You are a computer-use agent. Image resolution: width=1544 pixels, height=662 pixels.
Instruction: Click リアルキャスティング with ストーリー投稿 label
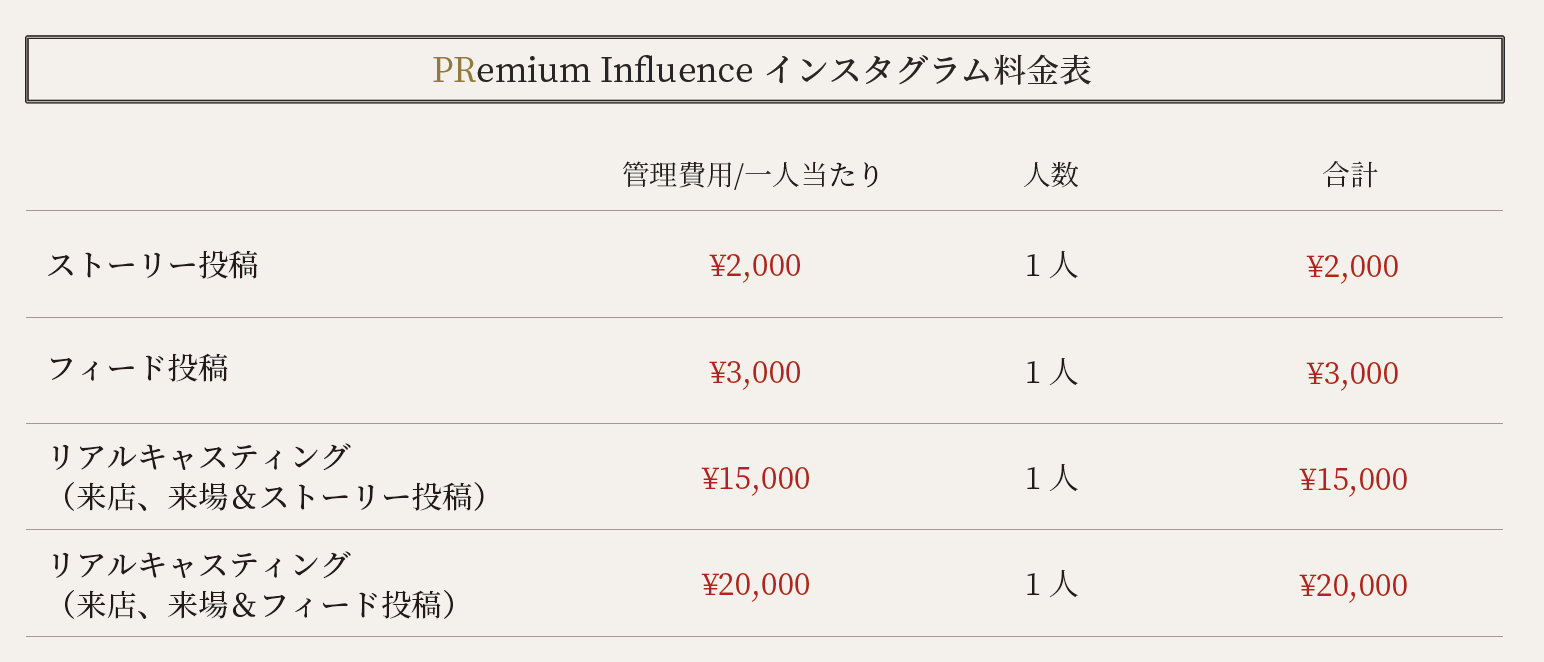(x=270, y=477)
